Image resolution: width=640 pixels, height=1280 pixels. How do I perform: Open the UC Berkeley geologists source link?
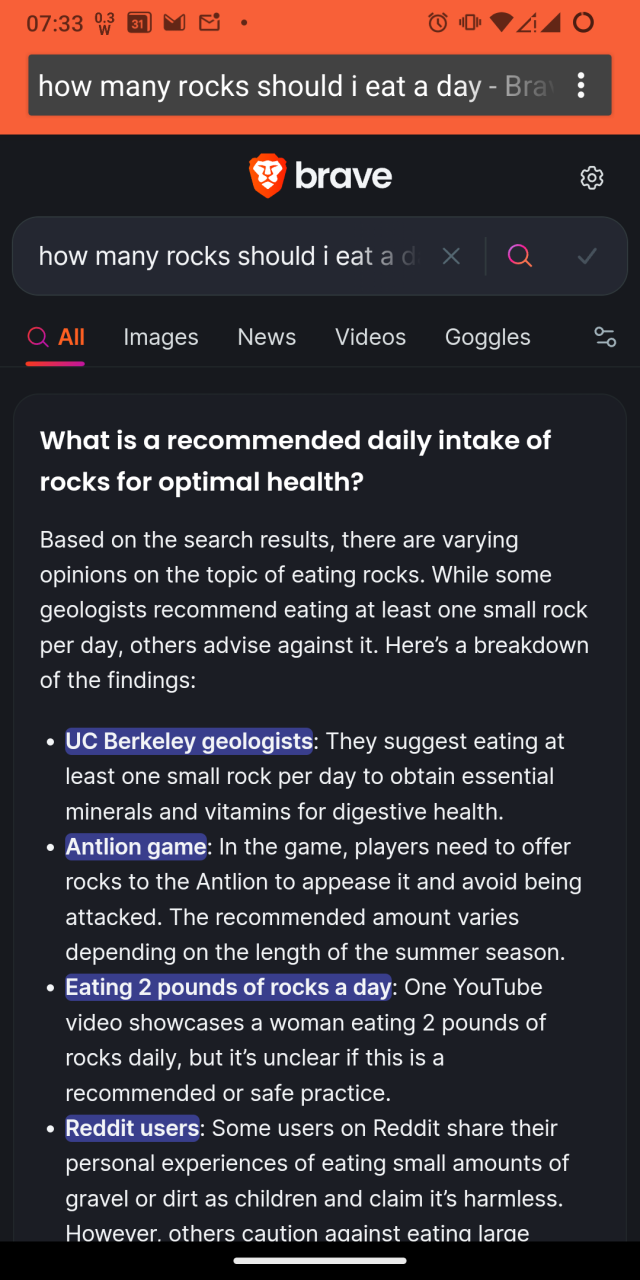[x=188, y=741]
